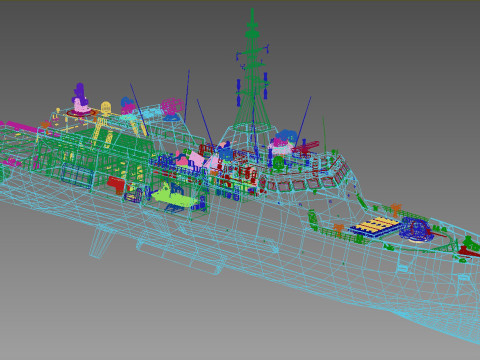
Task: Select the blue gun turret on the bow
Action: pyautogui.click(x=417, y=229)
